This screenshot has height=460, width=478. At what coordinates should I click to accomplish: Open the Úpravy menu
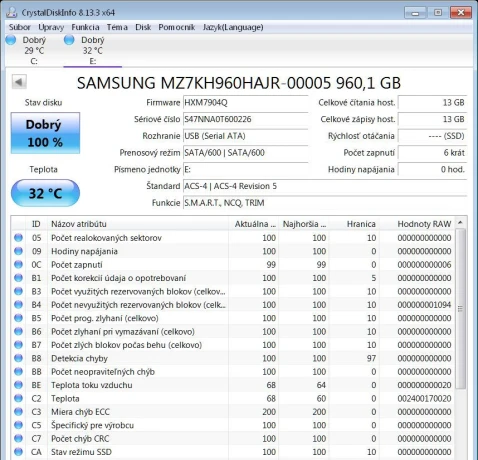pyautogui.click(x=51, y=27)
